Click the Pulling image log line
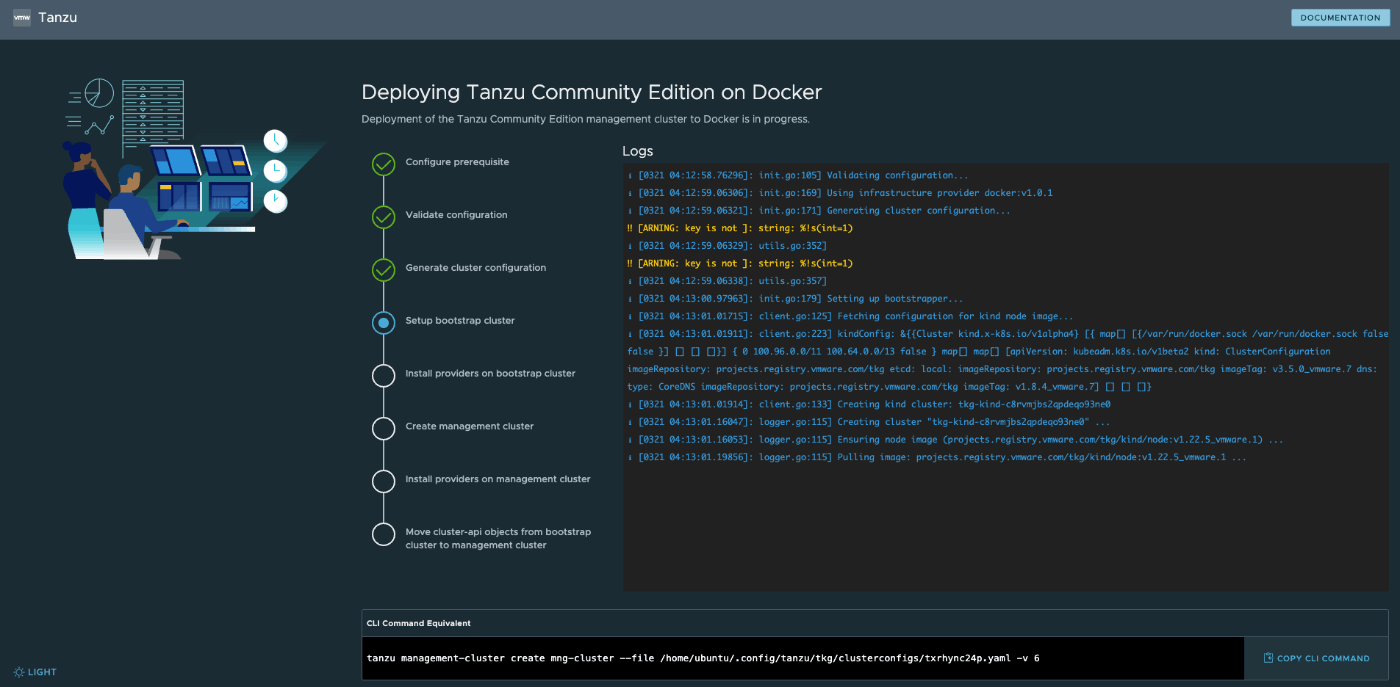This screenshot has height=687, width=1400. click(937, 457)
